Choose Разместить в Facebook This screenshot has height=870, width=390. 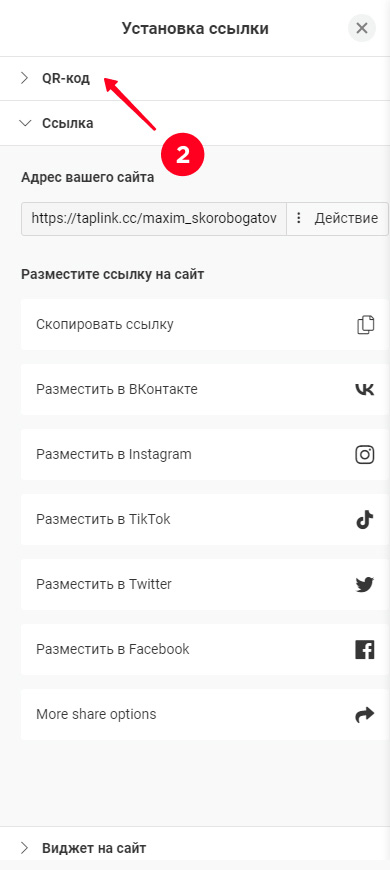click(204, 649)
